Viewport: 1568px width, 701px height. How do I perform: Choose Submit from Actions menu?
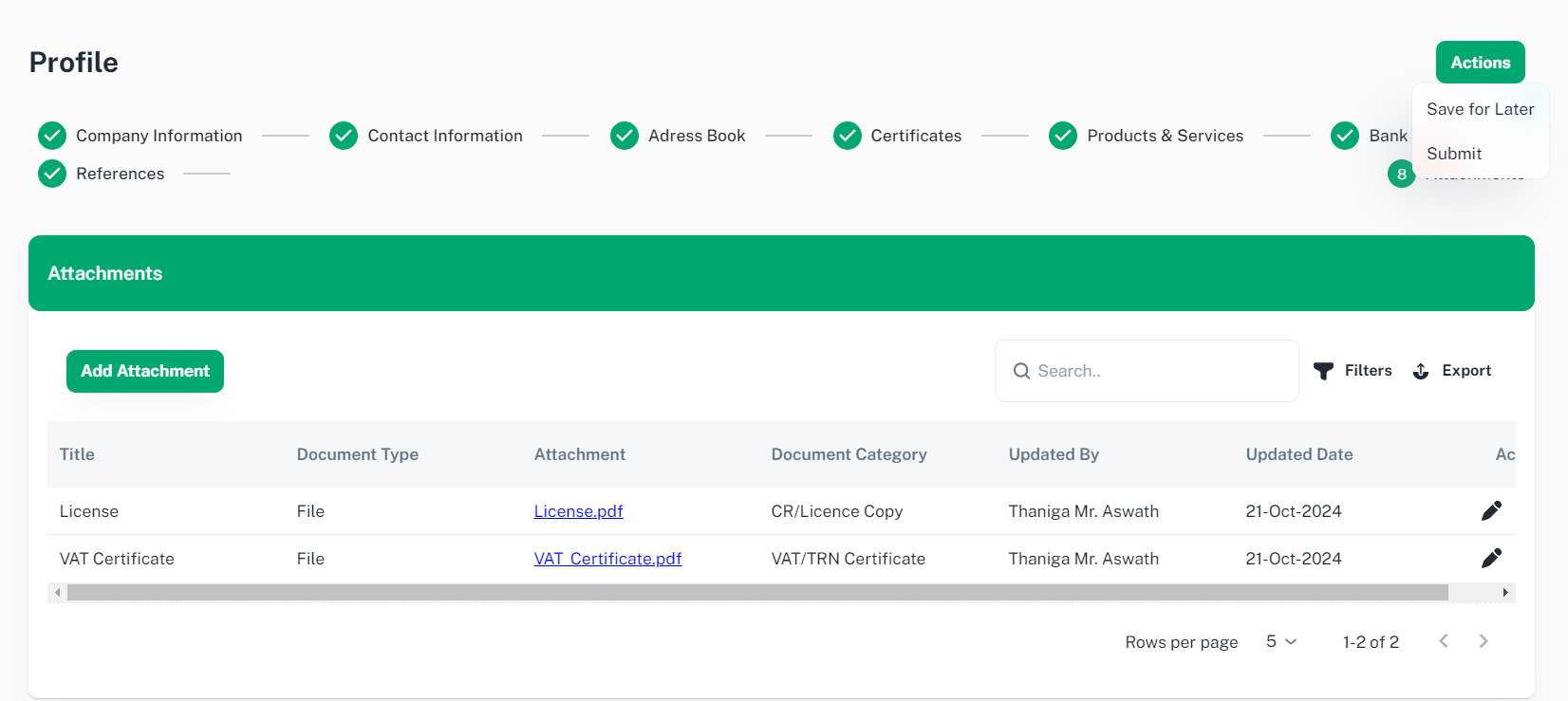pos(1454,154)
